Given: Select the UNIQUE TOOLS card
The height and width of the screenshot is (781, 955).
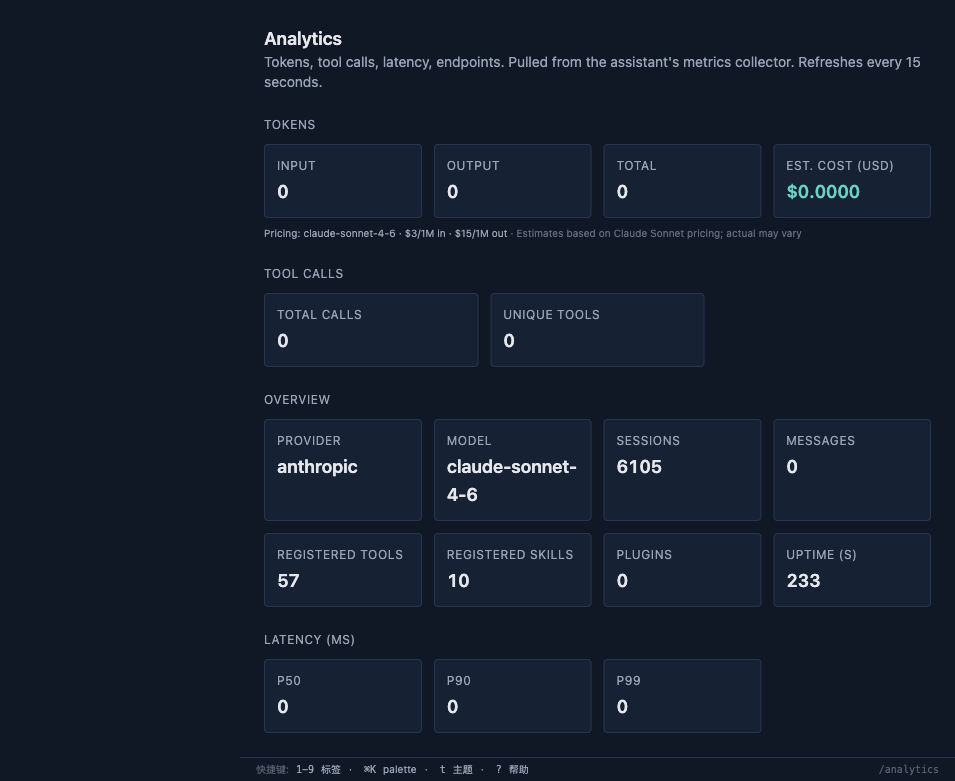Looking at the screenshot, I should (x=597, y=330).
